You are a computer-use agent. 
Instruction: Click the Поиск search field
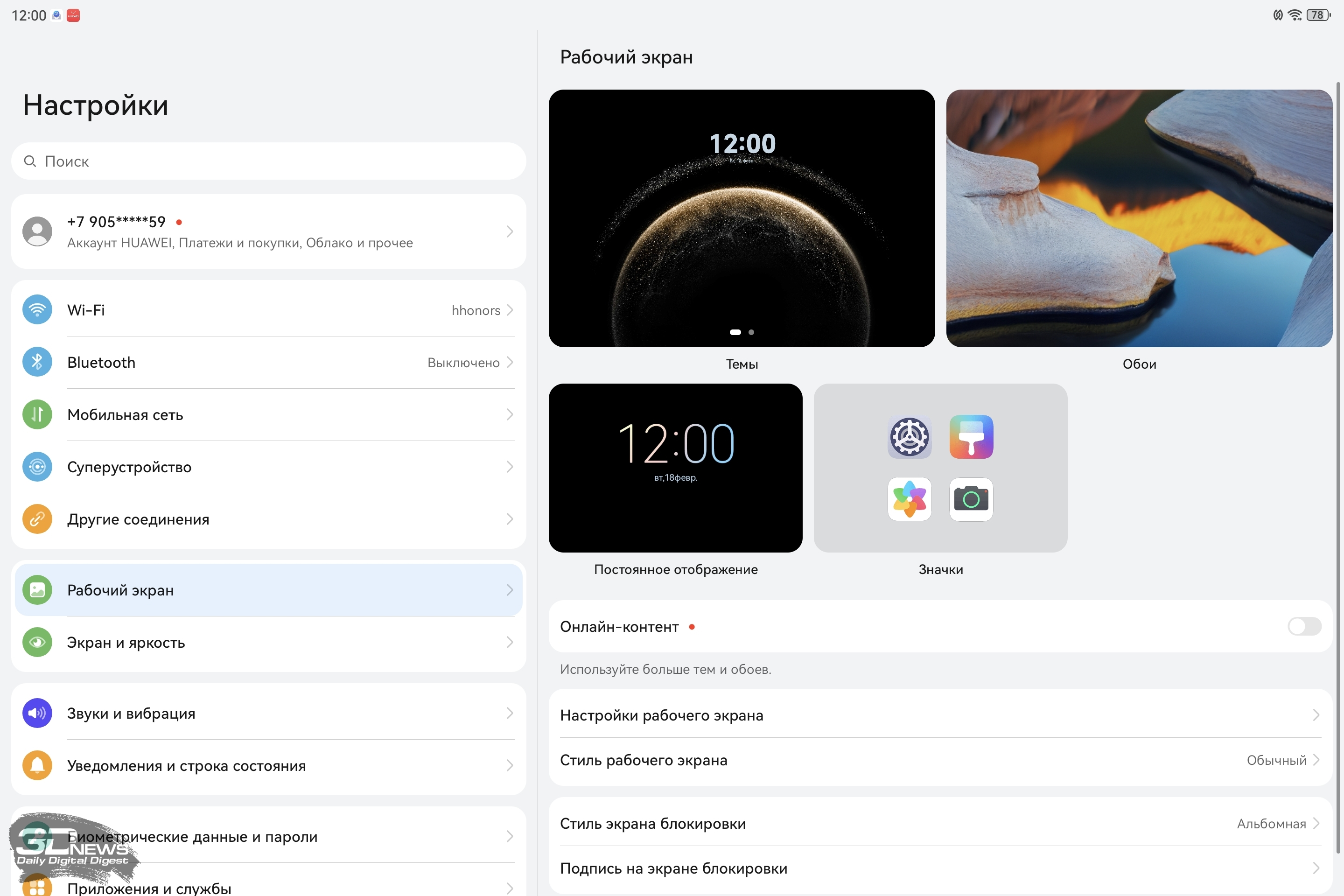pyautogui.click(x=269, y=161)
